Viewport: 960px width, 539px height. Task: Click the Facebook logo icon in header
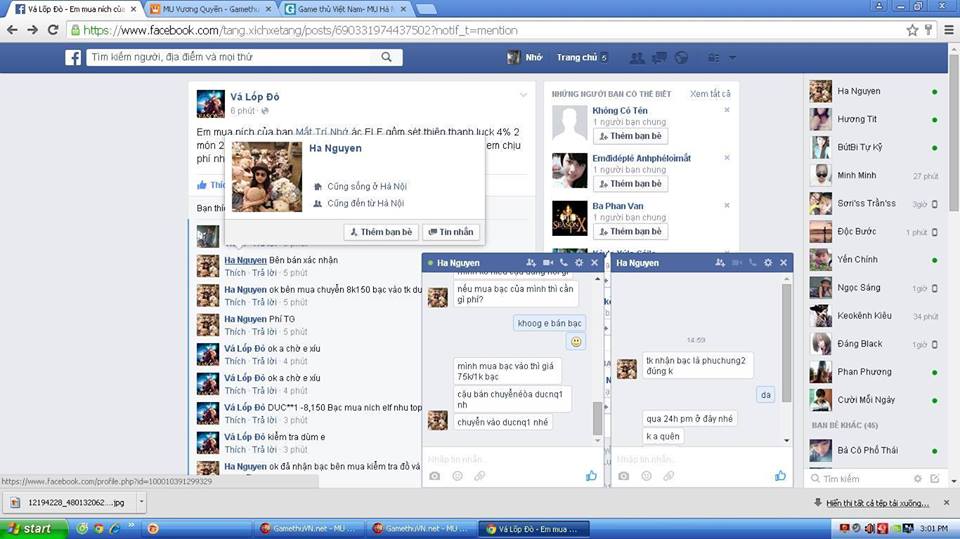click(73, 58)
